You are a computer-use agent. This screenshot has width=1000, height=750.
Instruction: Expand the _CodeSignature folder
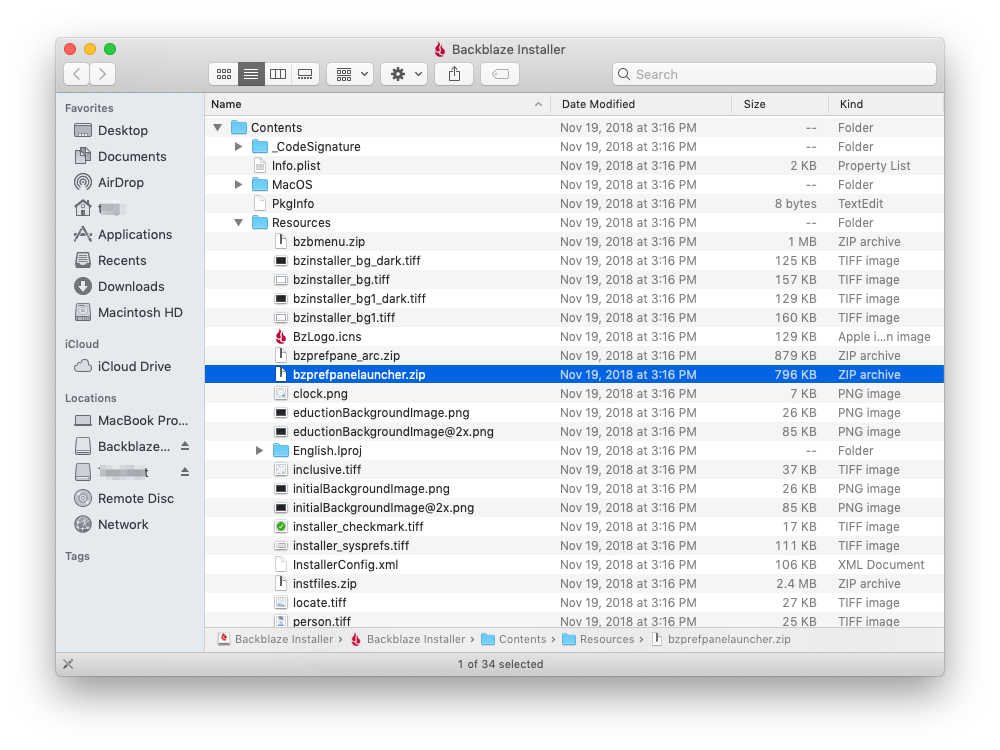239,147
